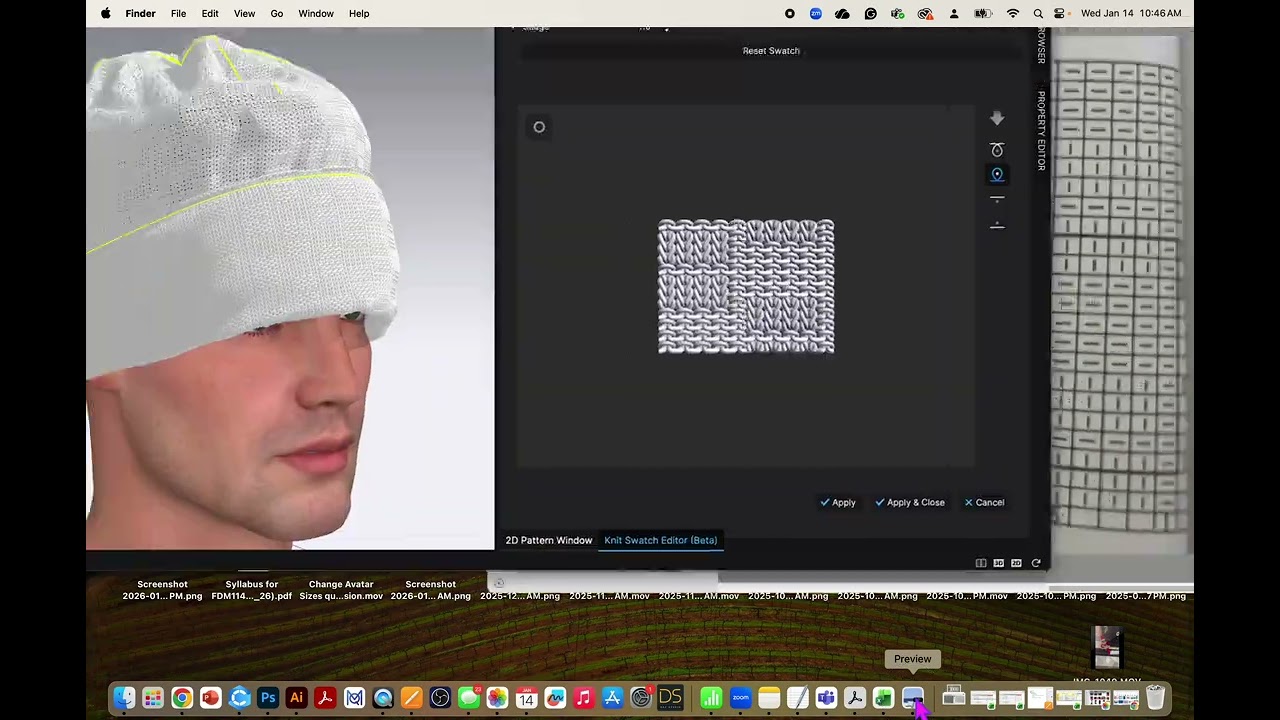Open Excel from the Dock

[883, 698]
